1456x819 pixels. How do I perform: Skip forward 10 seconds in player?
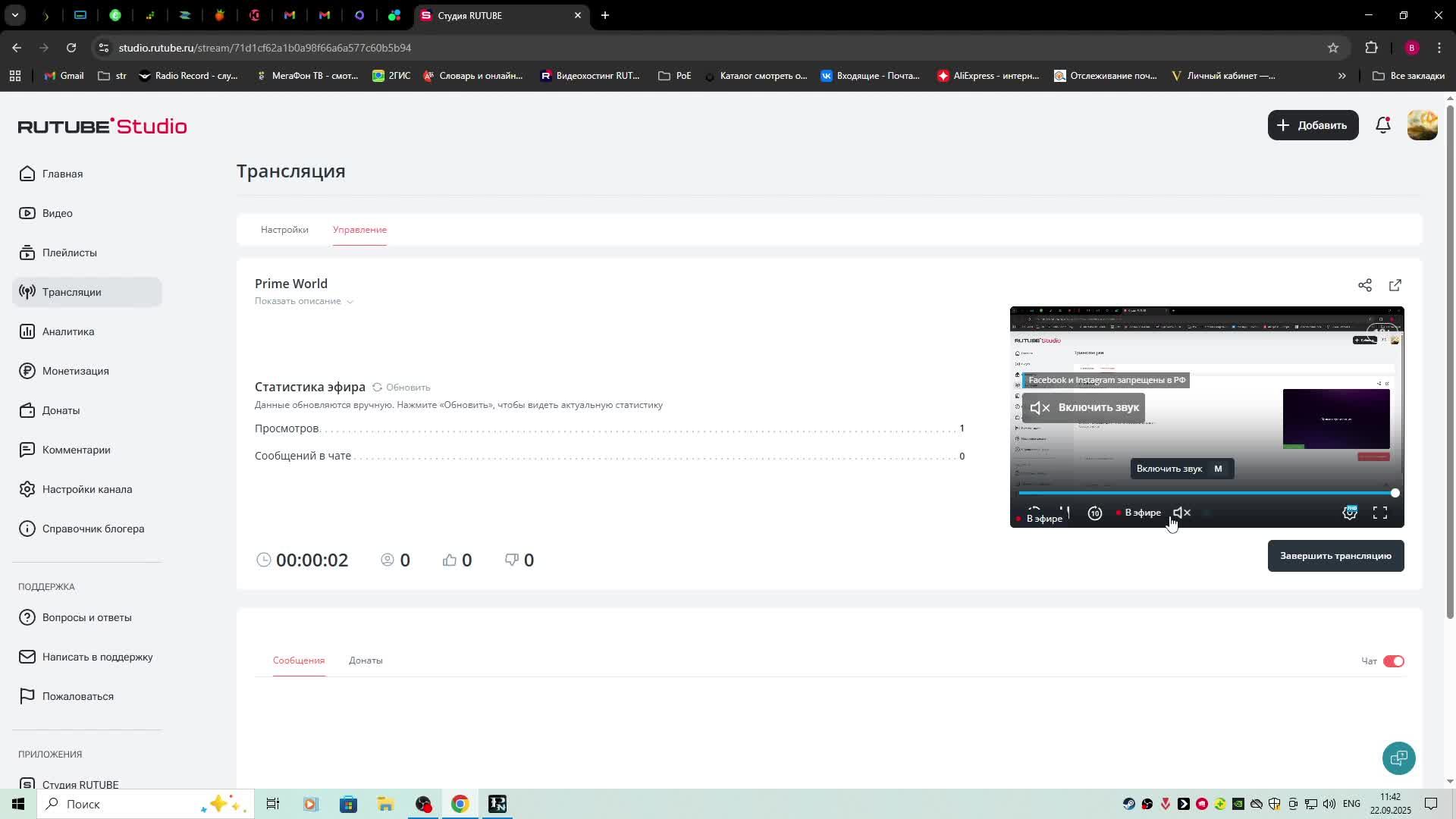[x=1094, y=513]
